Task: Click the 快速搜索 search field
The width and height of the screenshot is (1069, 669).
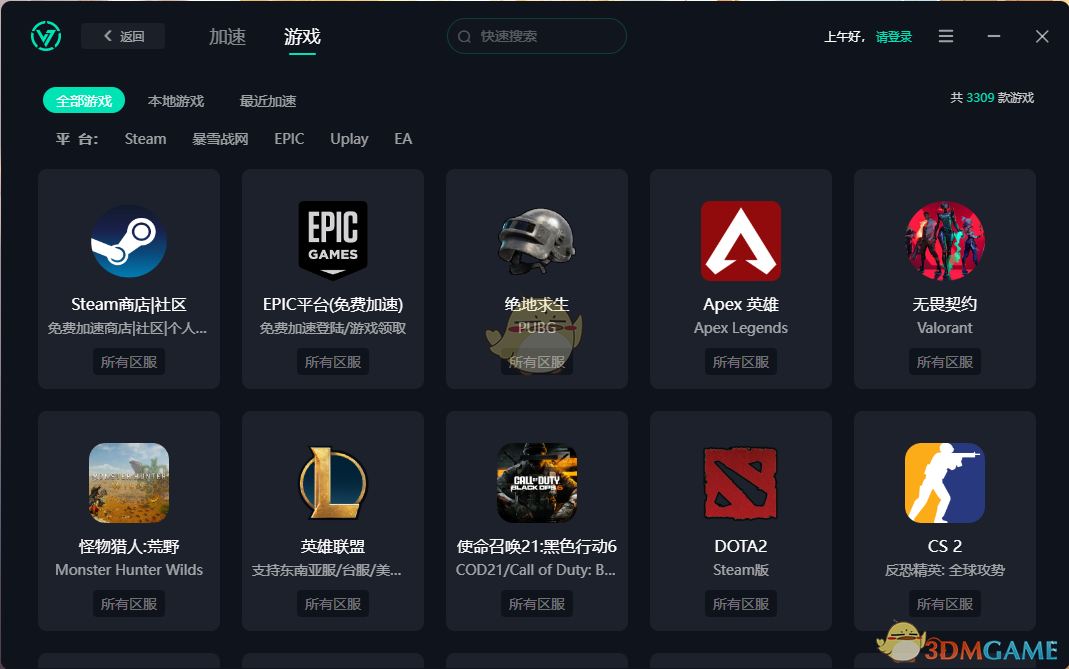Action: point(537,36)
